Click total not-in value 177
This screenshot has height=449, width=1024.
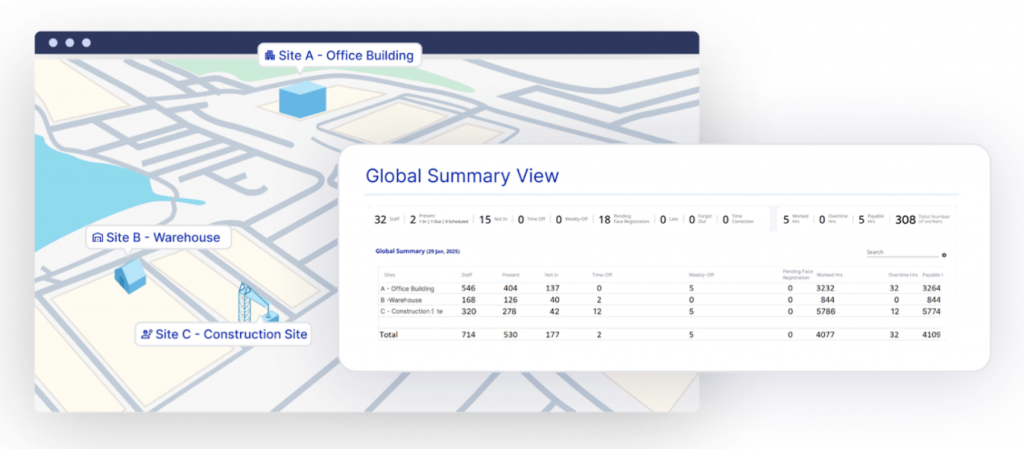[552, 334]
